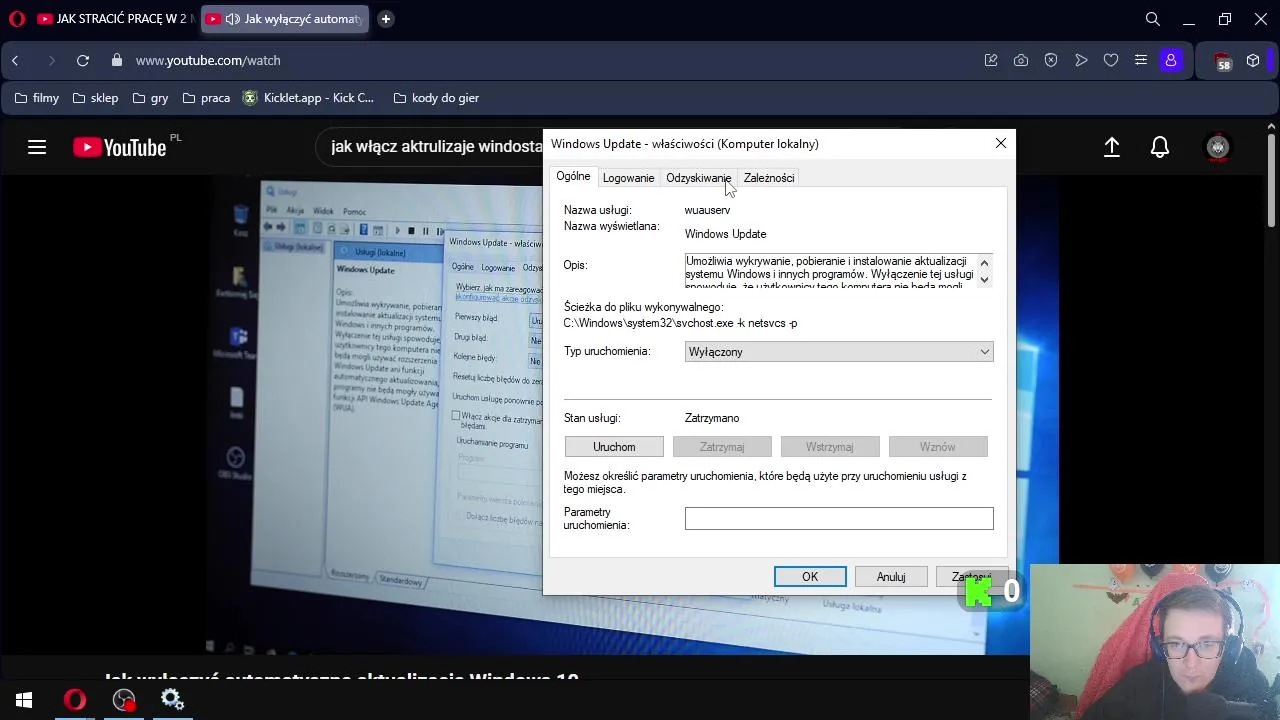Screen dimensions: 1280x720
Task: Open the filmy bookmarks folder
Action: (x=37, y=98)
